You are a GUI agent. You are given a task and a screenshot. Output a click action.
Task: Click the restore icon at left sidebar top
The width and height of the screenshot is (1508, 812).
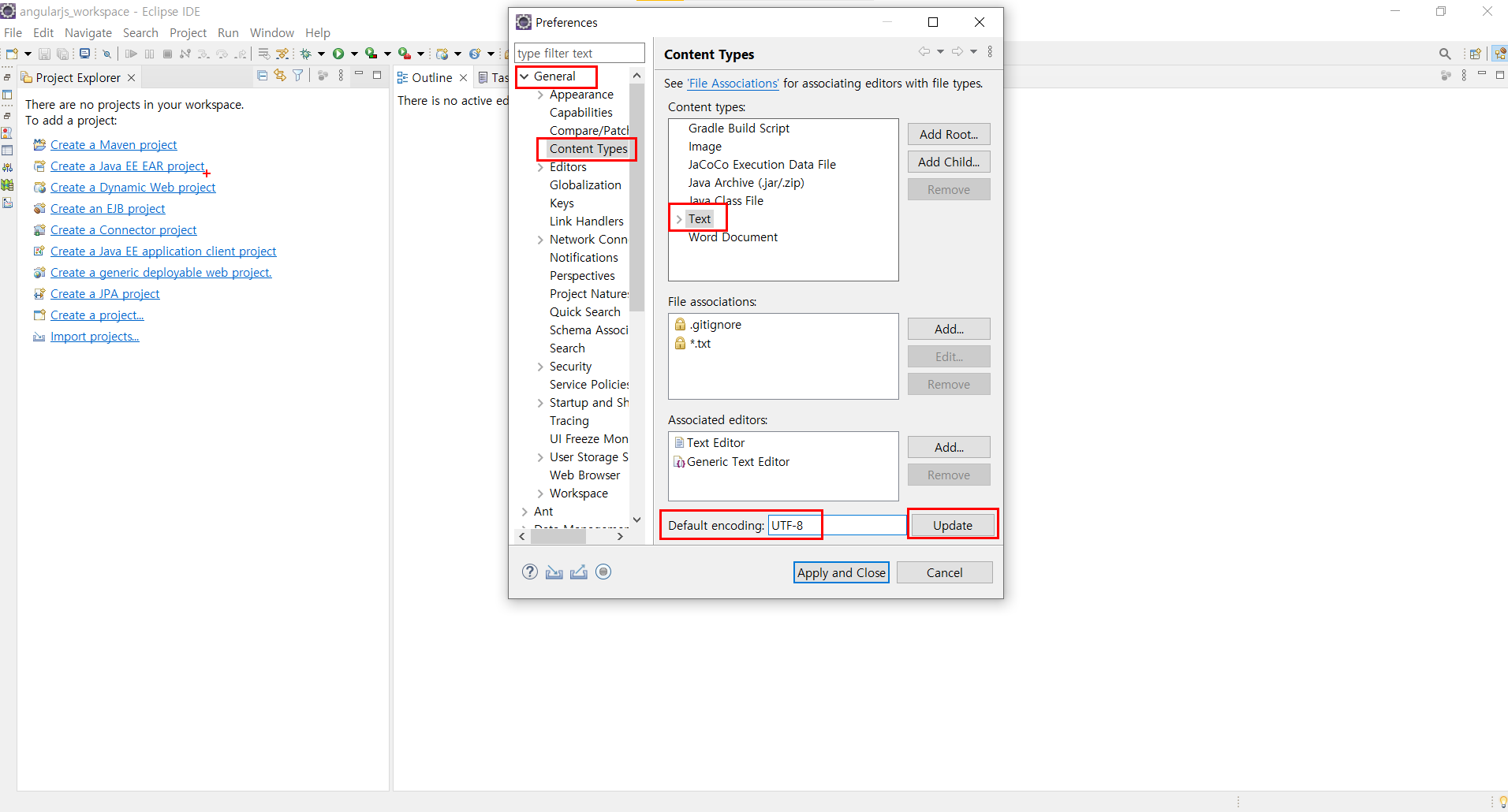7,77
